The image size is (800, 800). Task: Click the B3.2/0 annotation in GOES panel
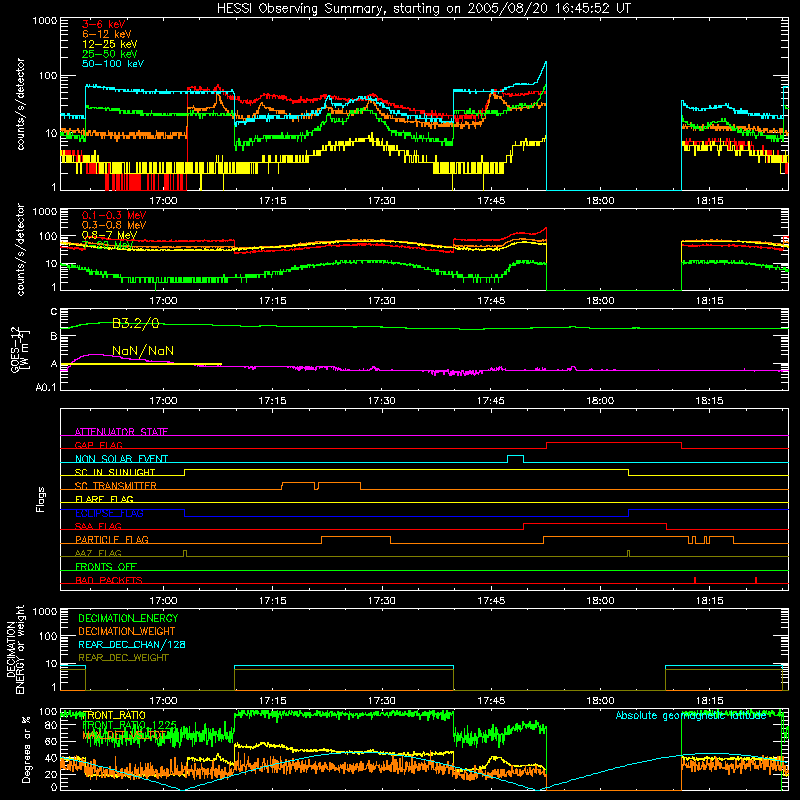136,323
